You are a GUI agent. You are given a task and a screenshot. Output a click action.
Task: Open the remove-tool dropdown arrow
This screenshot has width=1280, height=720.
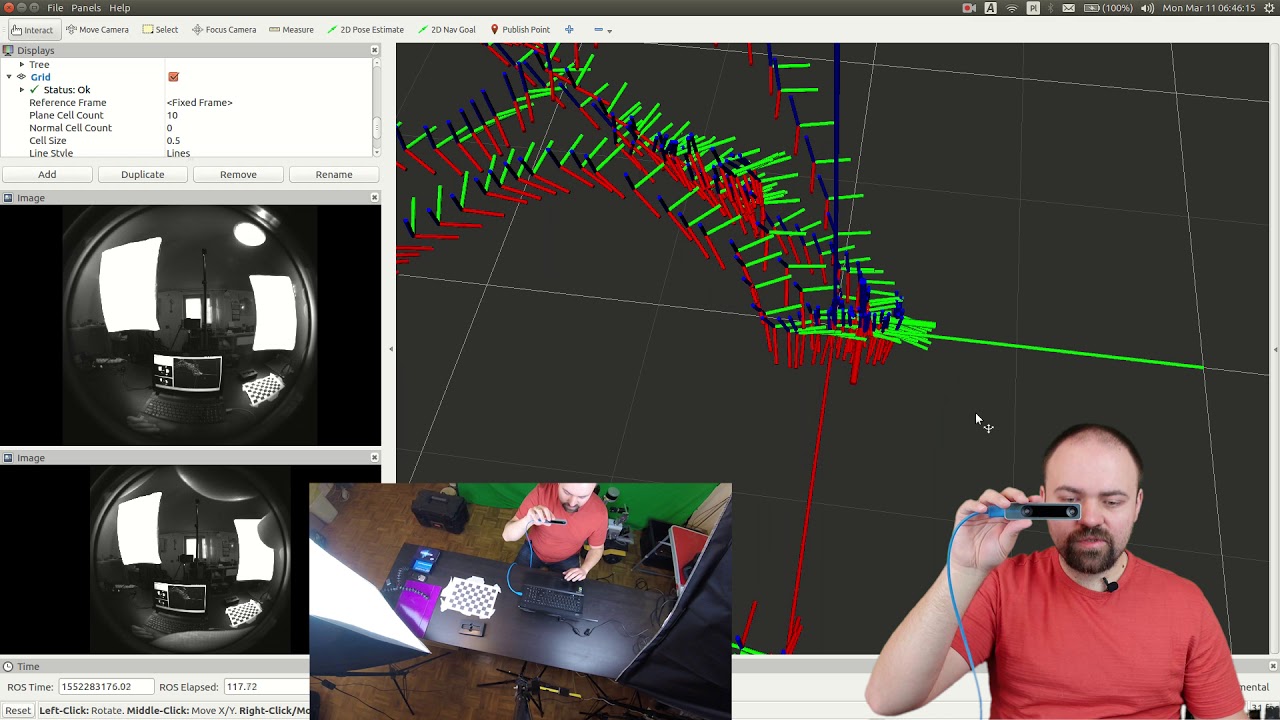[610, 31]
